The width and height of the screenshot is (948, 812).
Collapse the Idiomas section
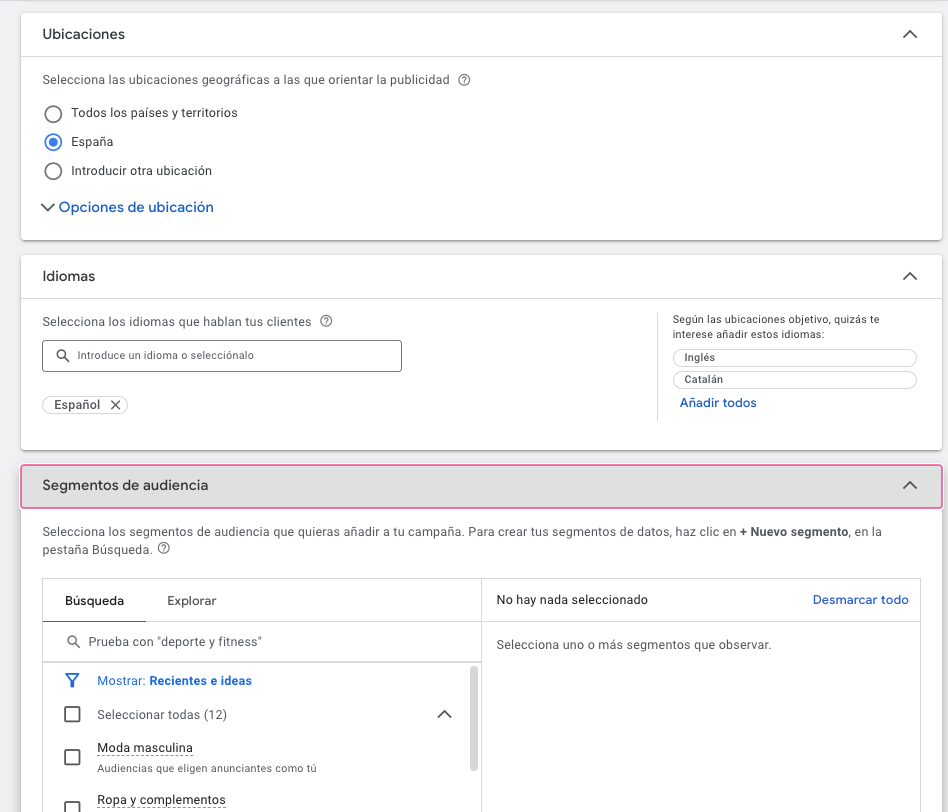(x=910, y=276)
